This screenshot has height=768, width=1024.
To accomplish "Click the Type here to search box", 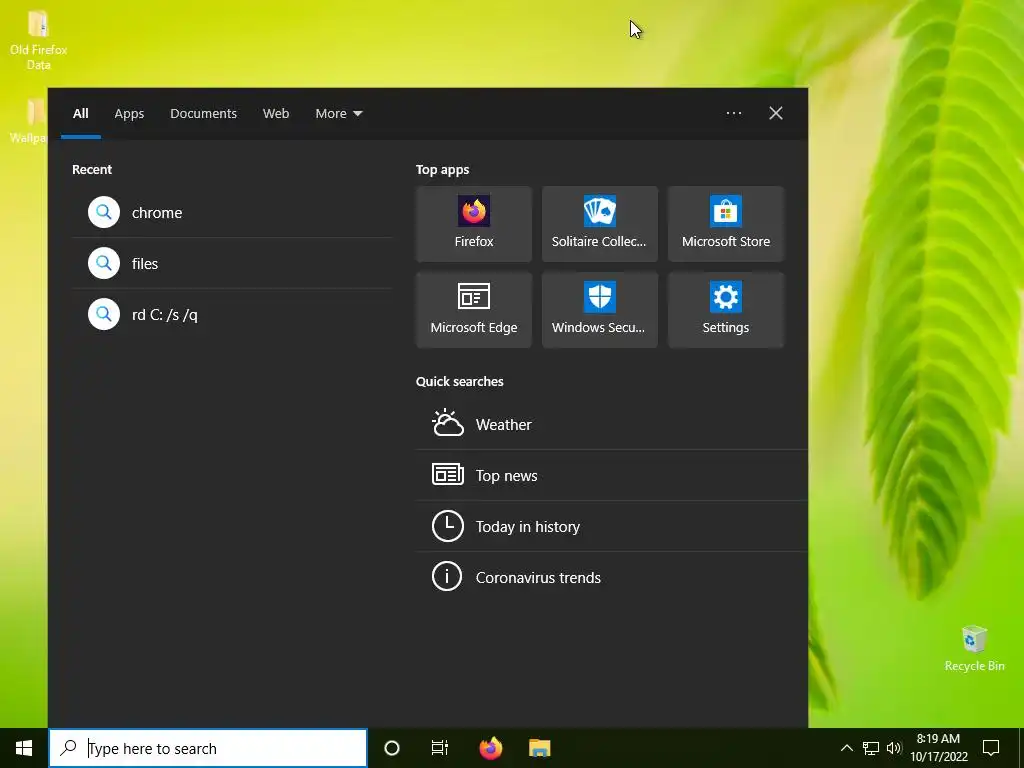I will [208, 748].
